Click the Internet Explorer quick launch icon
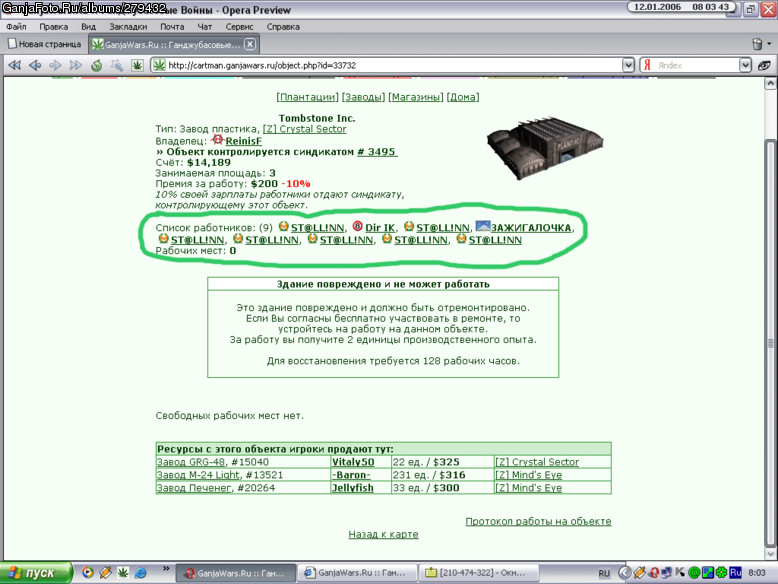778x584 pixels. 140,573
